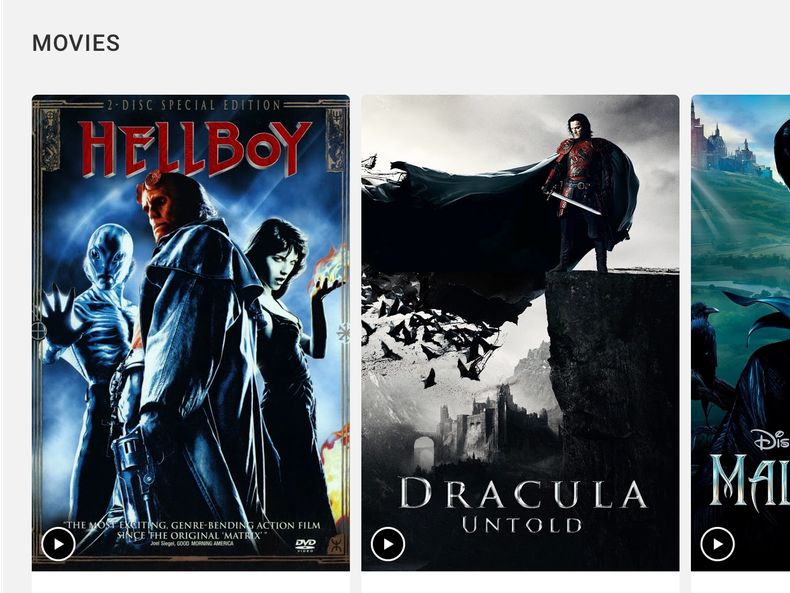Click the 2-Disc Special Edition banner text
This screenshot has height=593, width=790.
point(194,105)
